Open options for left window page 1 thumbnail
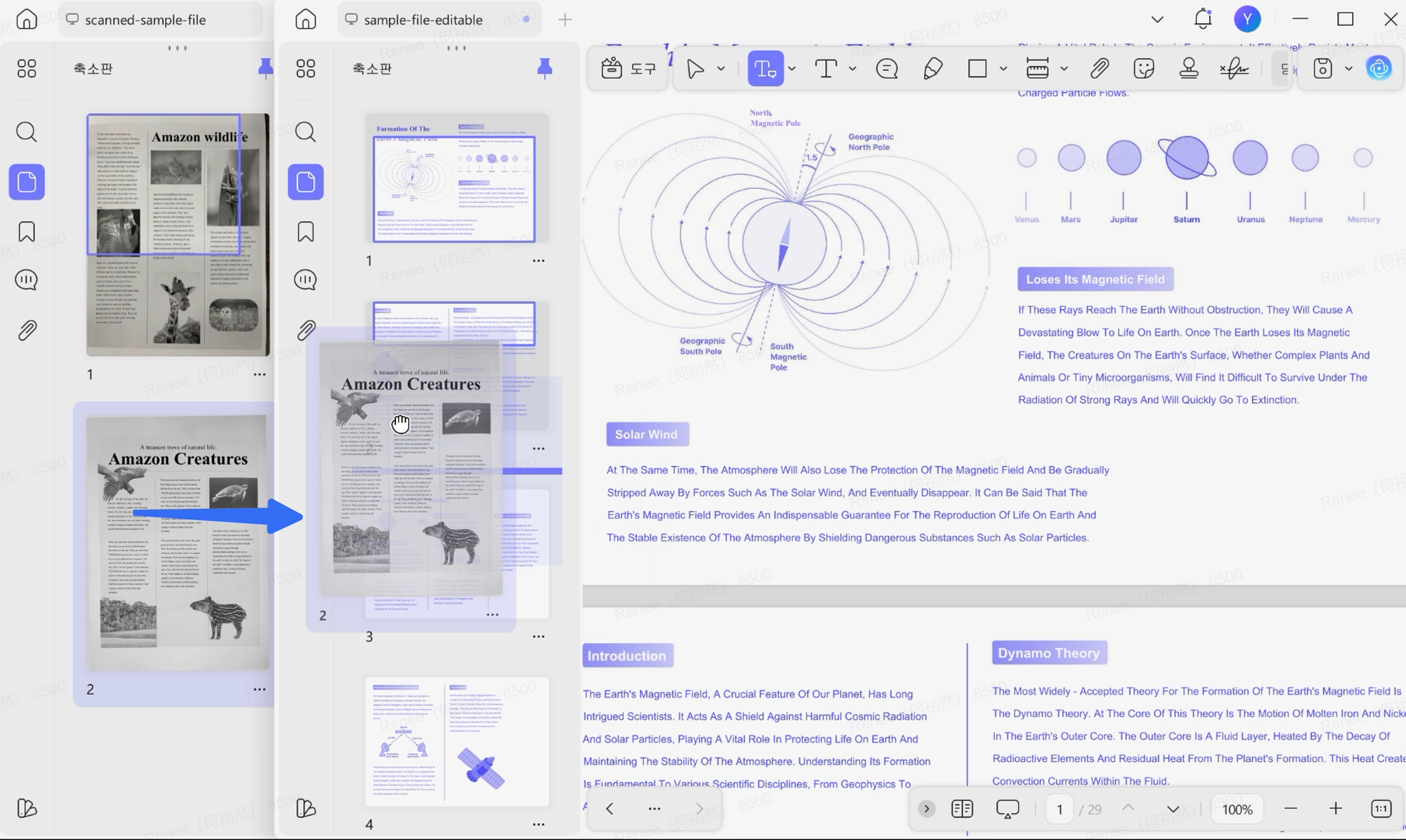The image size is (1406, 840). (259, 374)
